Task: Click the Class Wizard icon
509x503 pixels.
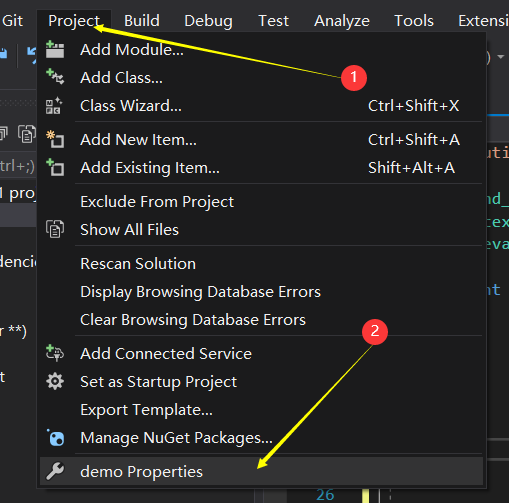Action: [x=54, y=106]
